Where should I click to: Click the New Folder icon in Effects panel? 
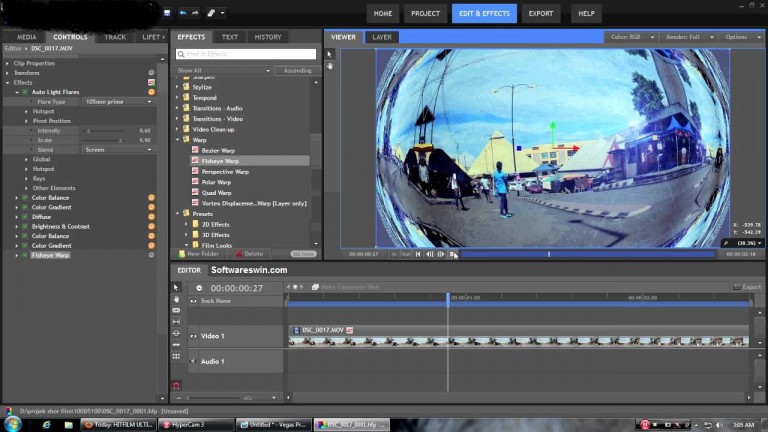click(x=181, y=254)
